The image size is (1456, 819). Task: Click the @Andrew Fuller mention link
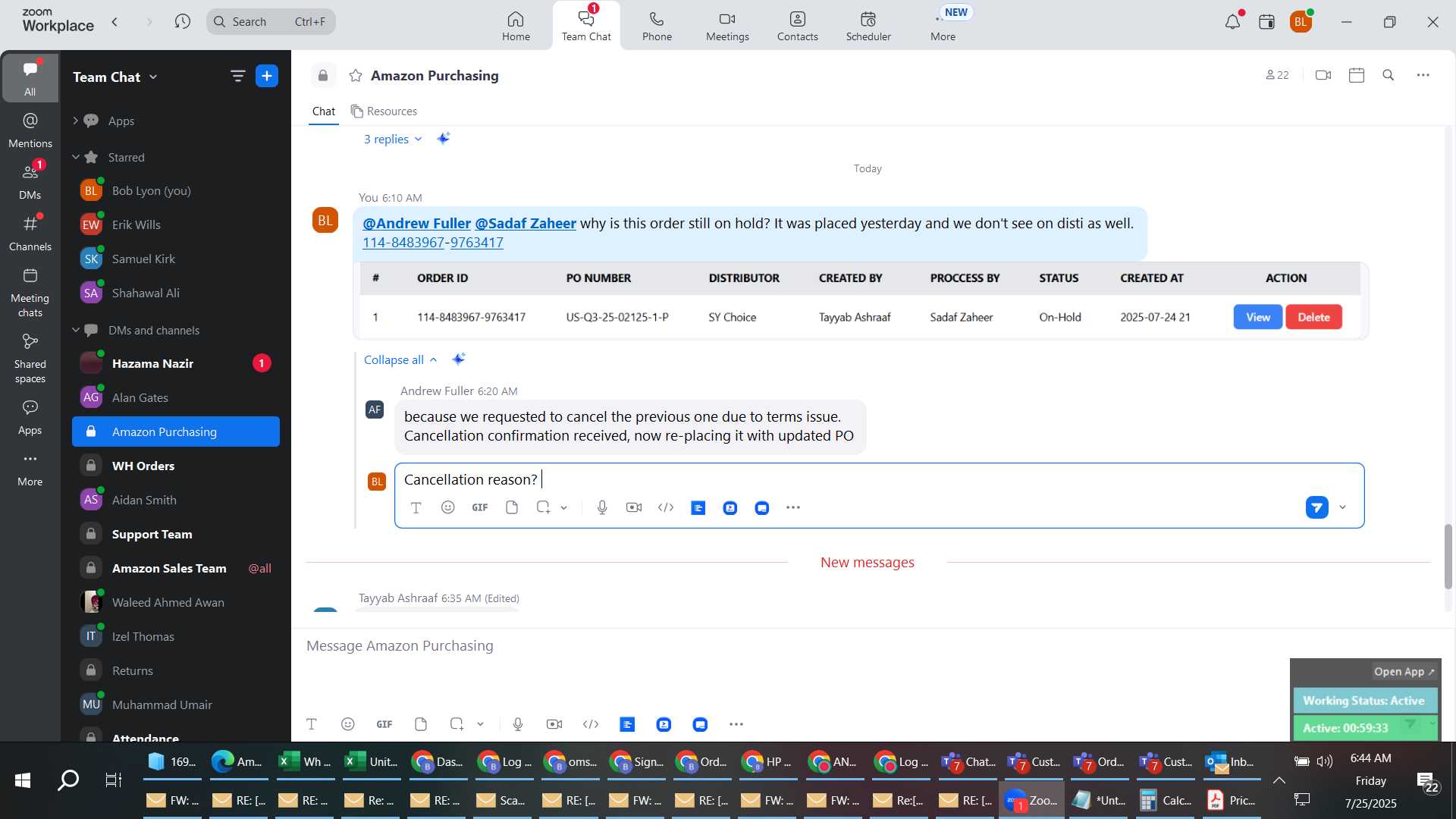[416, 223]
